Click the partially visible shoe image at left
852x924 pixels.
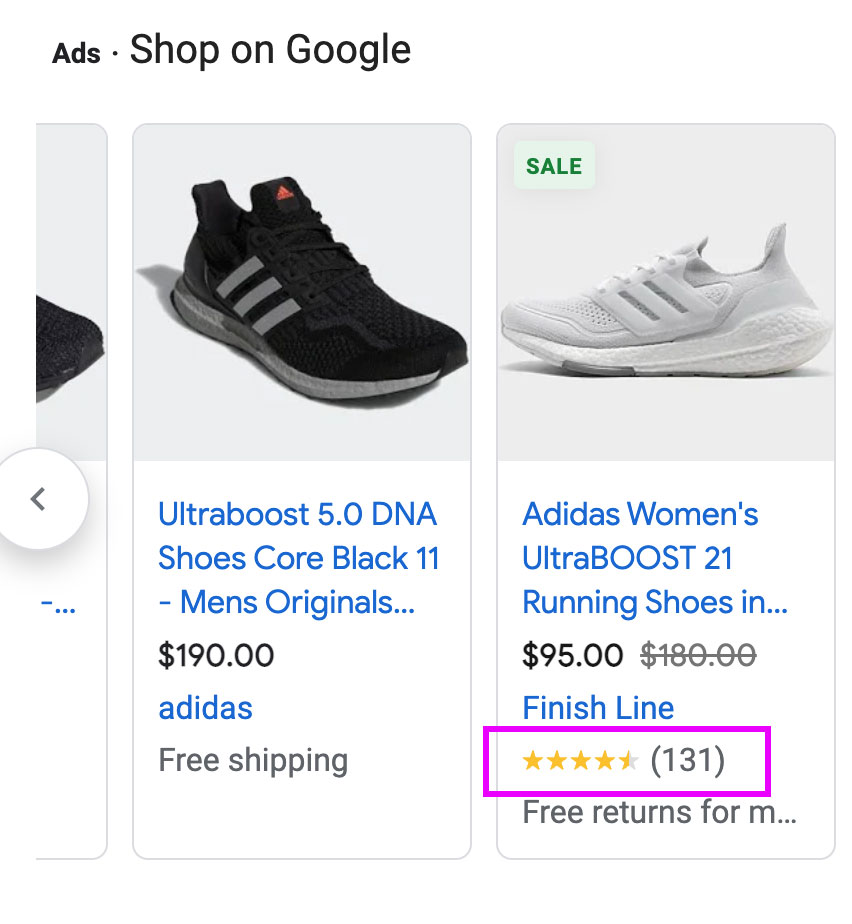[70, 330]
